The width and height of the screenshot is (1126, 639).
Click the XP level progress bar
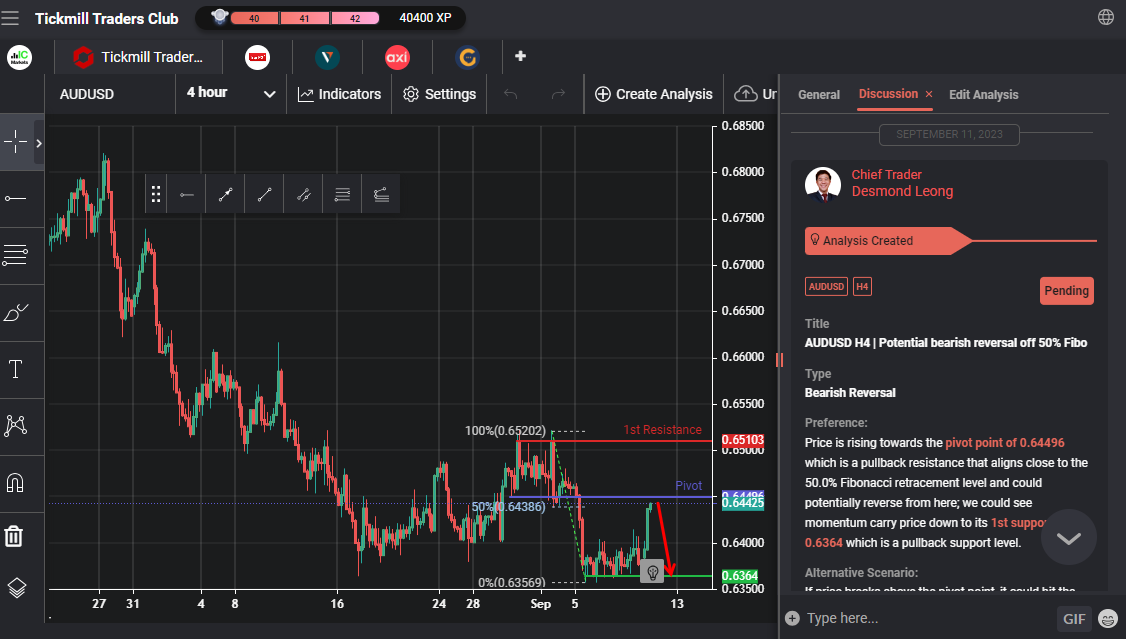point(304,18)
